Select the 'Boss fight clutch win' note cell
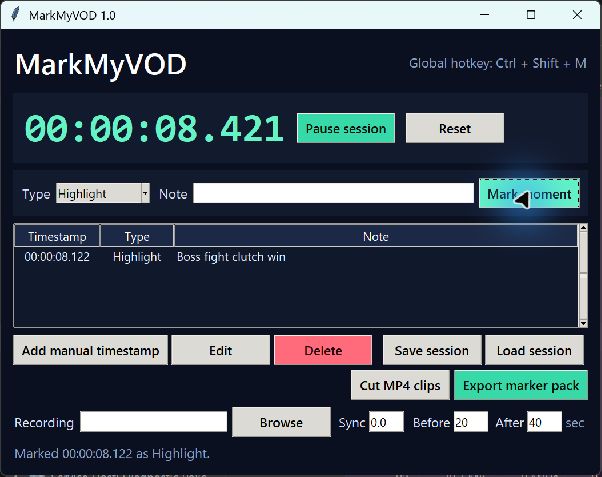The image size is (602, 477). [x=231, y=257]
